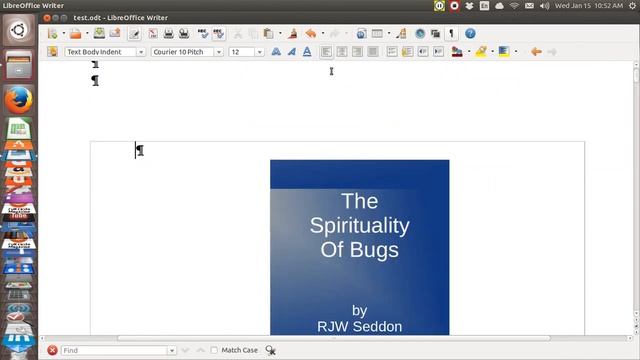Increase paragraph indent
The width and height of the screenshot is (640, 360).
click(x=438, y=51)
